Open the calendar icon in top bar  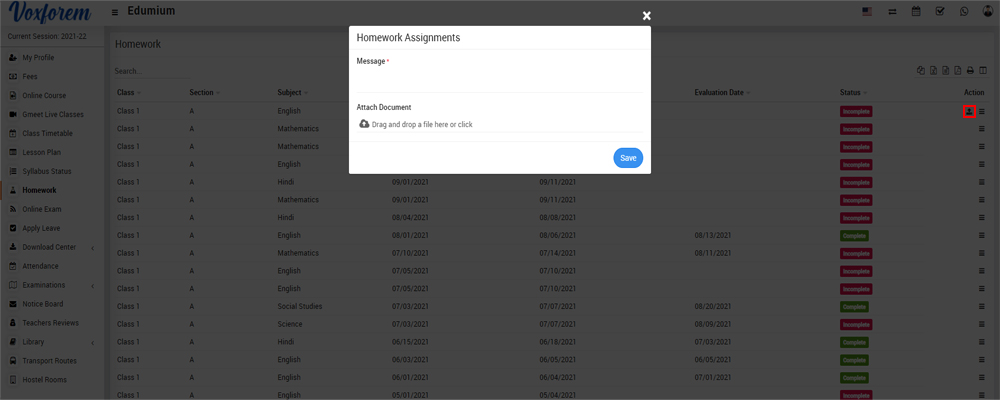click(916, 11)
